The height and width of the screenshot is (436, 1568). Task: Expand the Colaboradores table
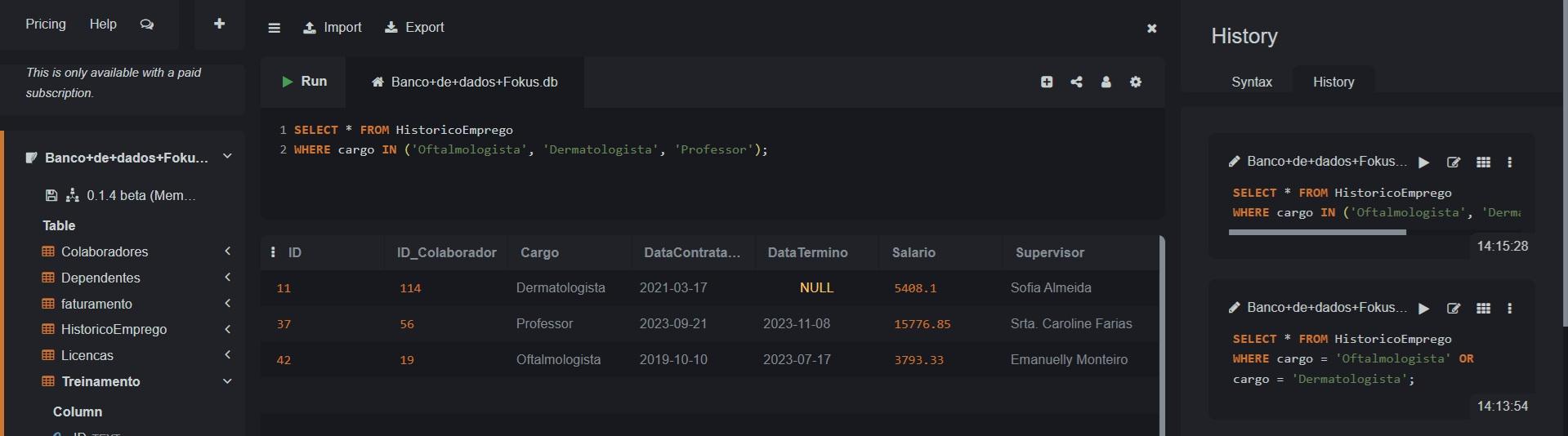(x=228, y=251)
